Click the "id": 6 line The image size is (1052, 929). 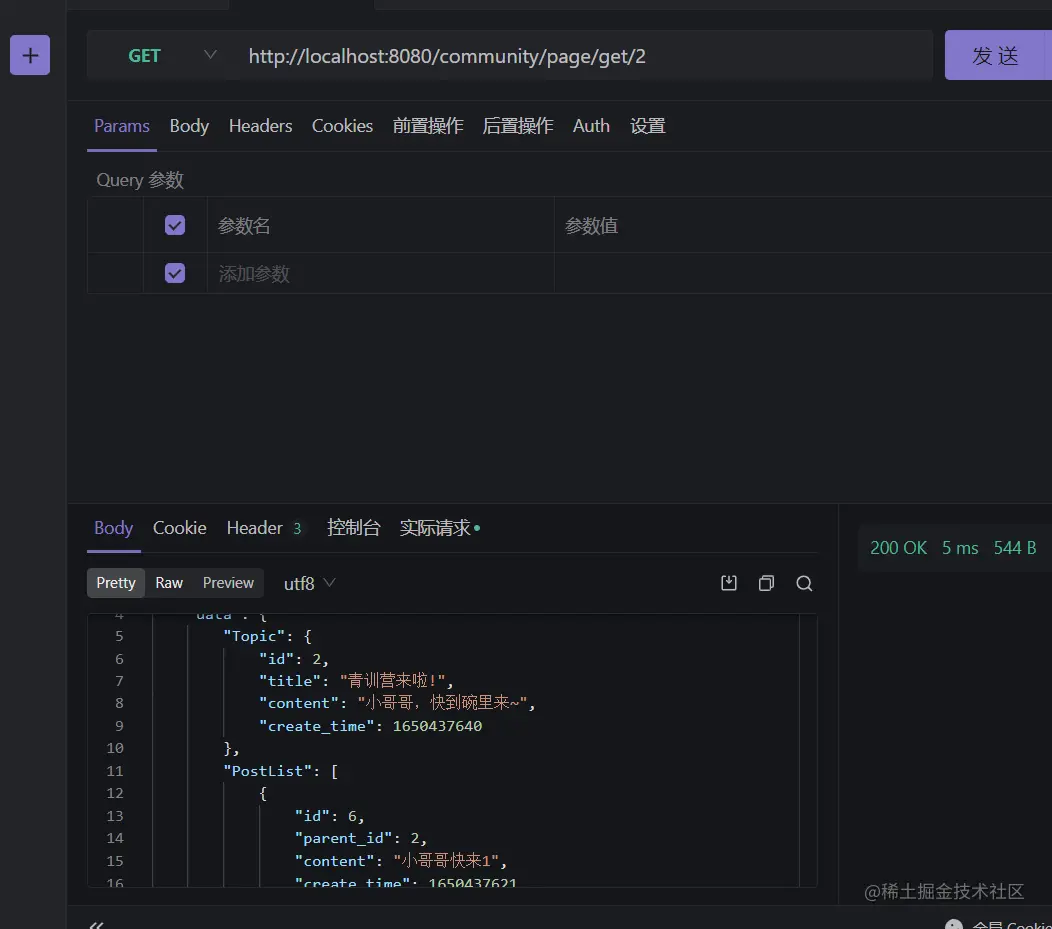[x=329, y=816]
